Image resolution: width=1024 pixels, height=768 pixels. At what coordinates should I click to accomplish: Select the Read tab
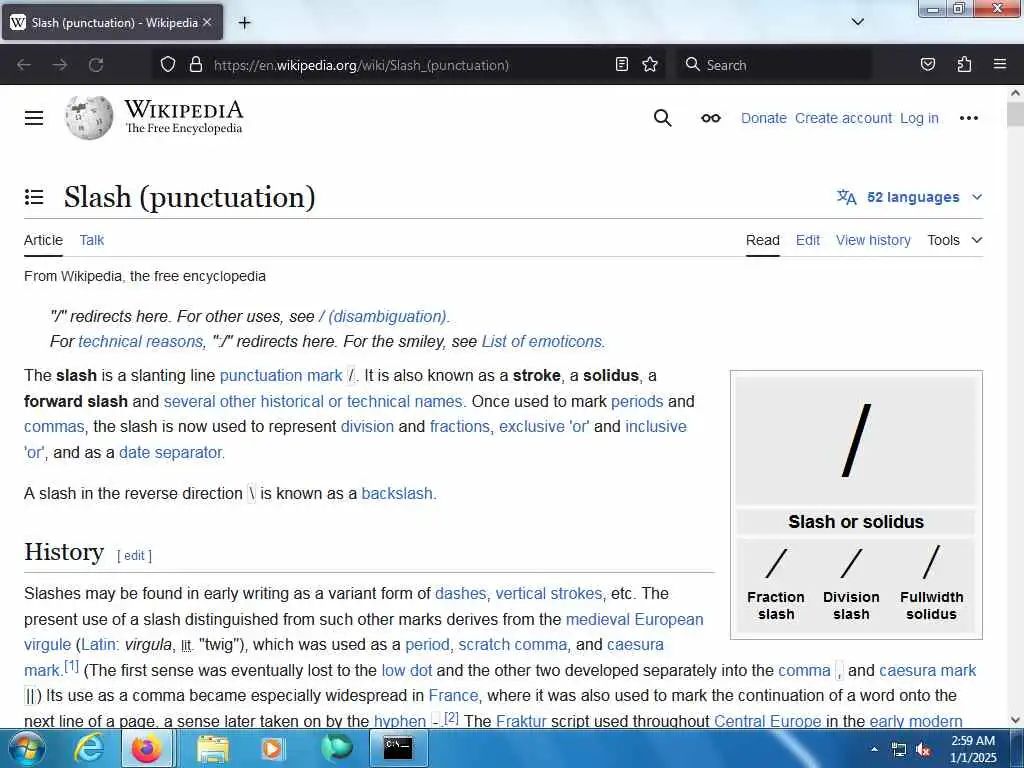click(763, 240)
